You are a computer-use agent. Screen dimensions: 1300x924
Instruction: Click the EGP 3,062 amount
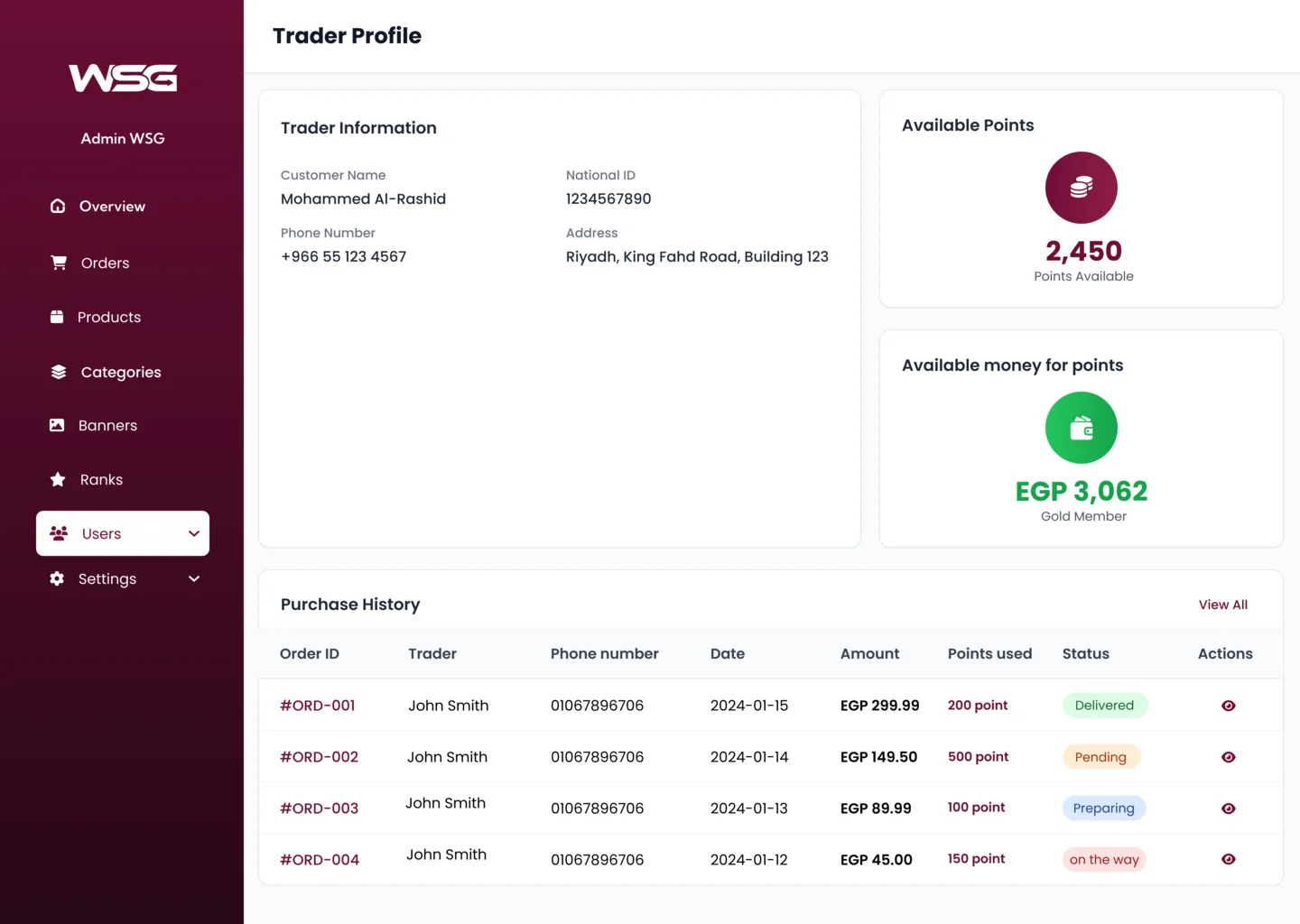point(1082,491)
